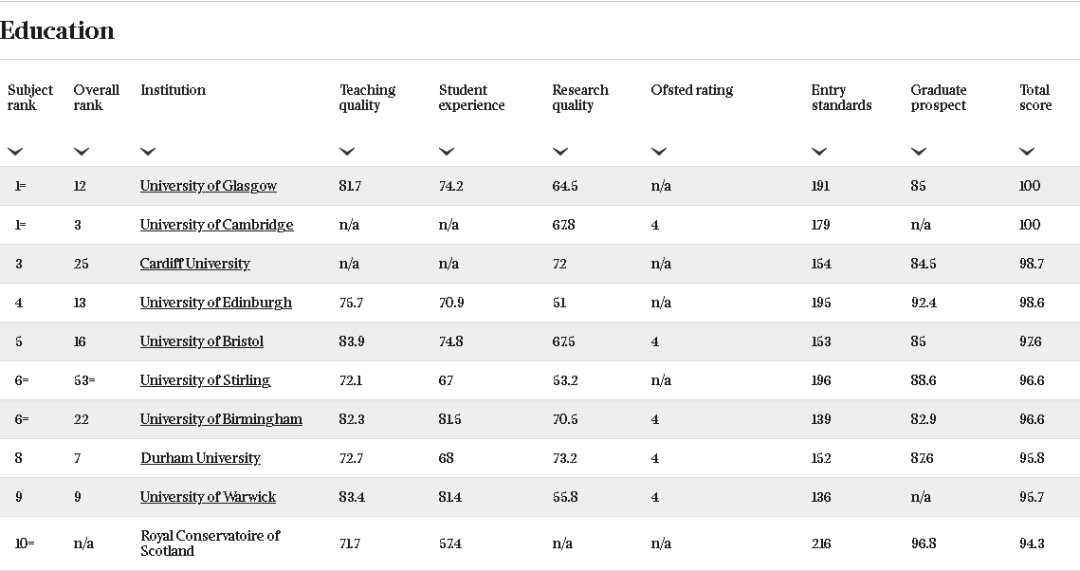Click the Ofsted rating sort chevron
1080x571 pixels.
click(658, 152)
